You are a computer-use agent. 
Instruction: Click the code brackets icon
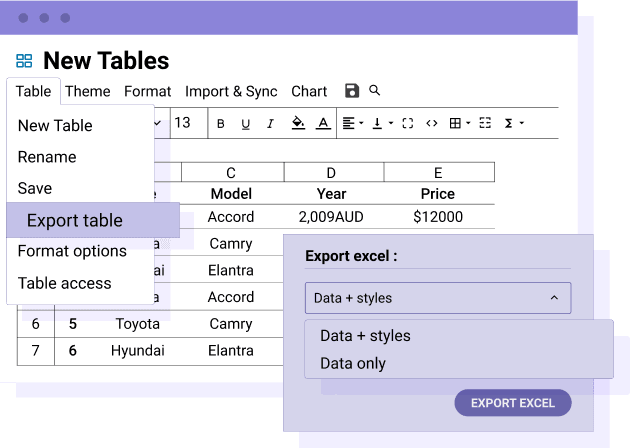pos(432,124)
